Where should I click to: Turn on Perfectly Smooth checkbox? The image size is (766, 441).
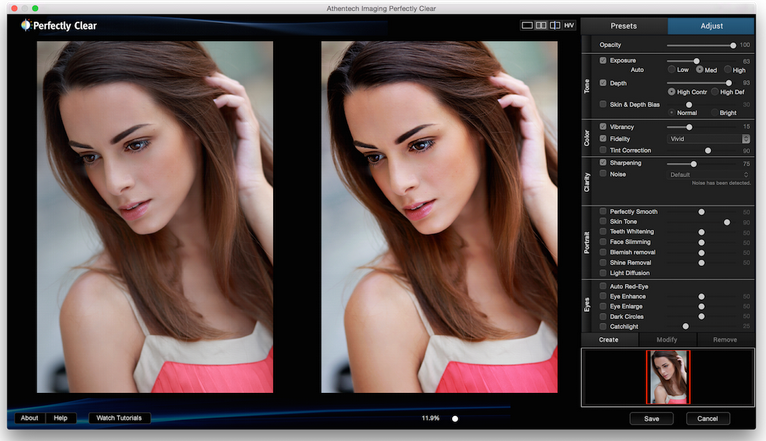[602, 212]
